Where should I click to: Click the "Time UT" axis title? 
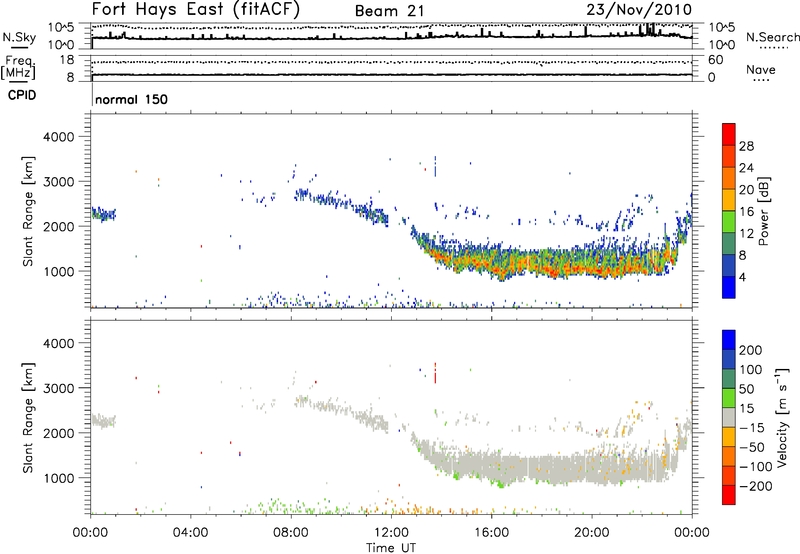point(391,548)
